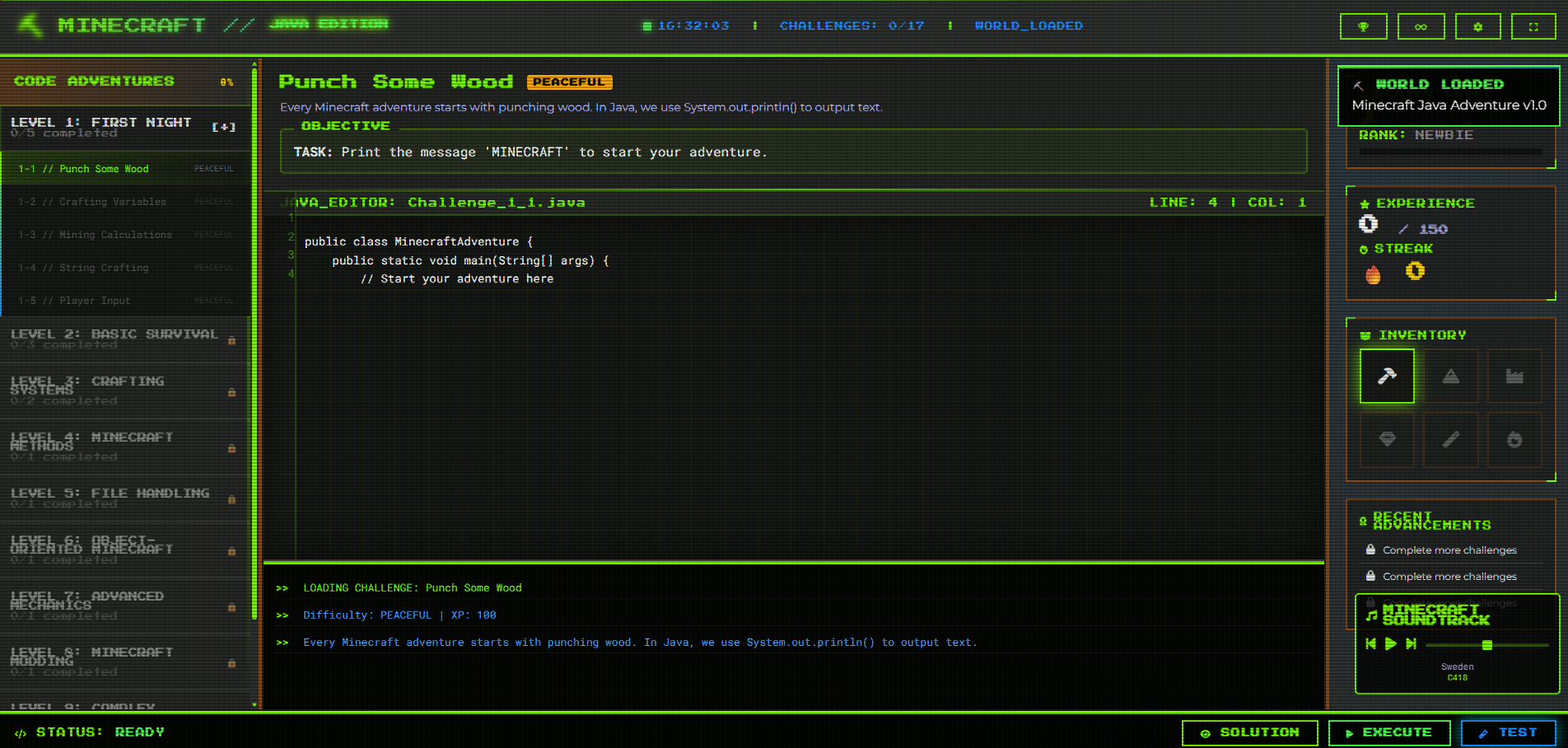
Task: Click first locked advancement lock icon
Action: 1370,549
